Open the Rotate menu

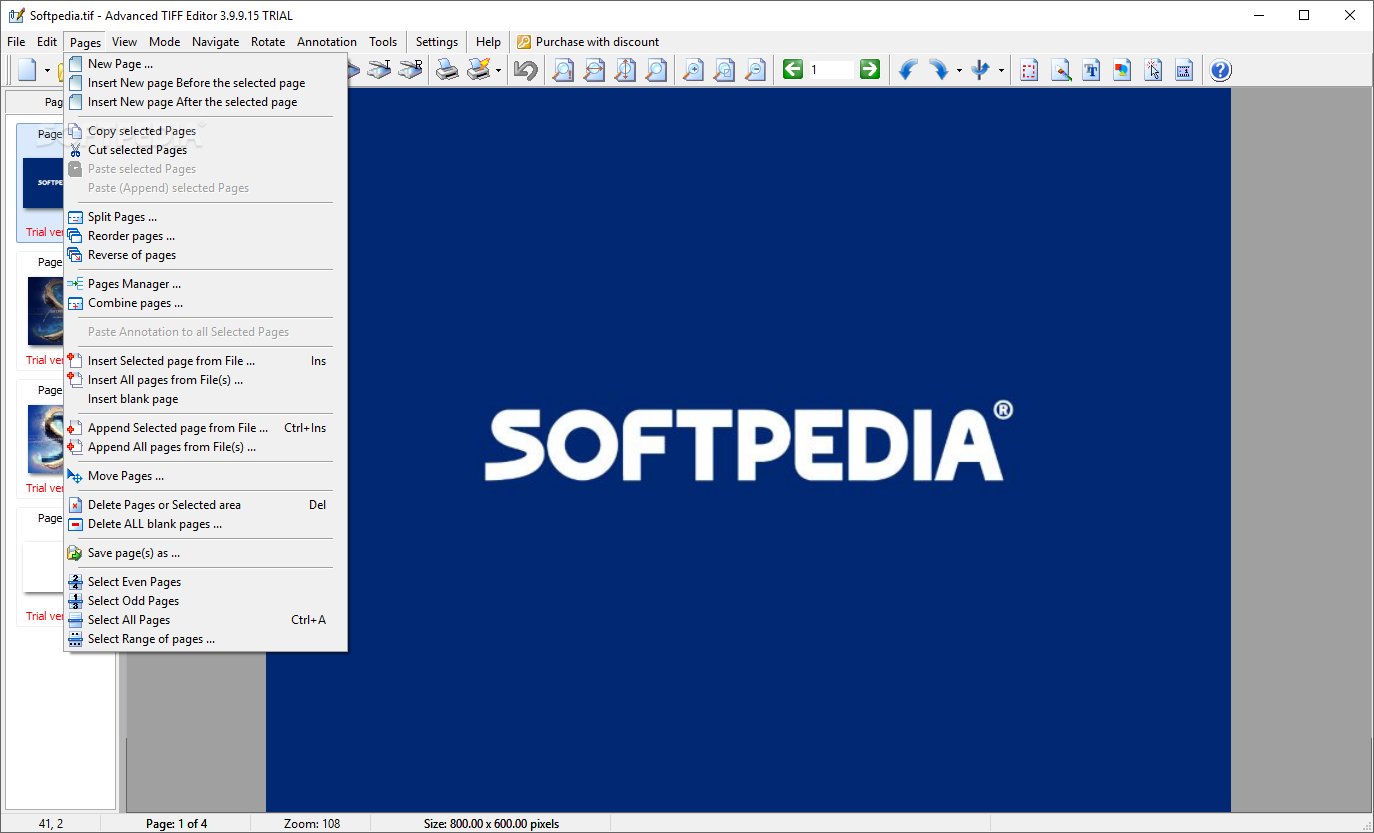(268, 42)
